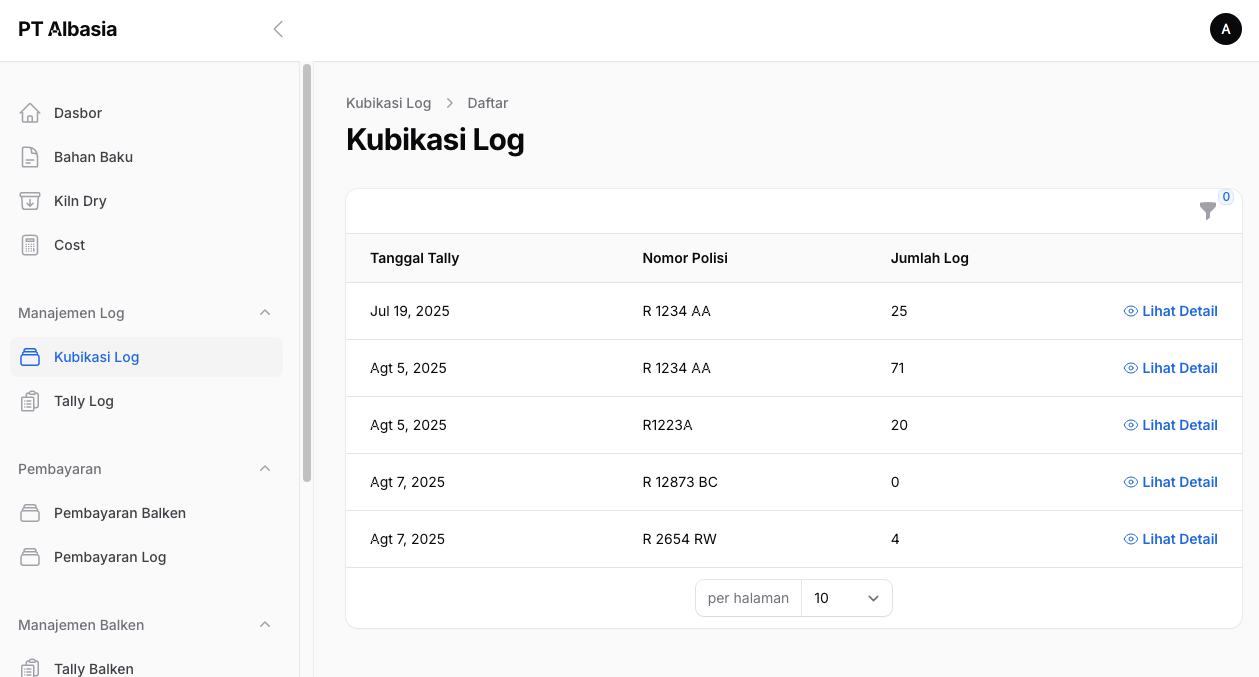This screenshot has width=1259, height=677.
Task: Click the Dasbor home icon
Action: pos(30,113)
